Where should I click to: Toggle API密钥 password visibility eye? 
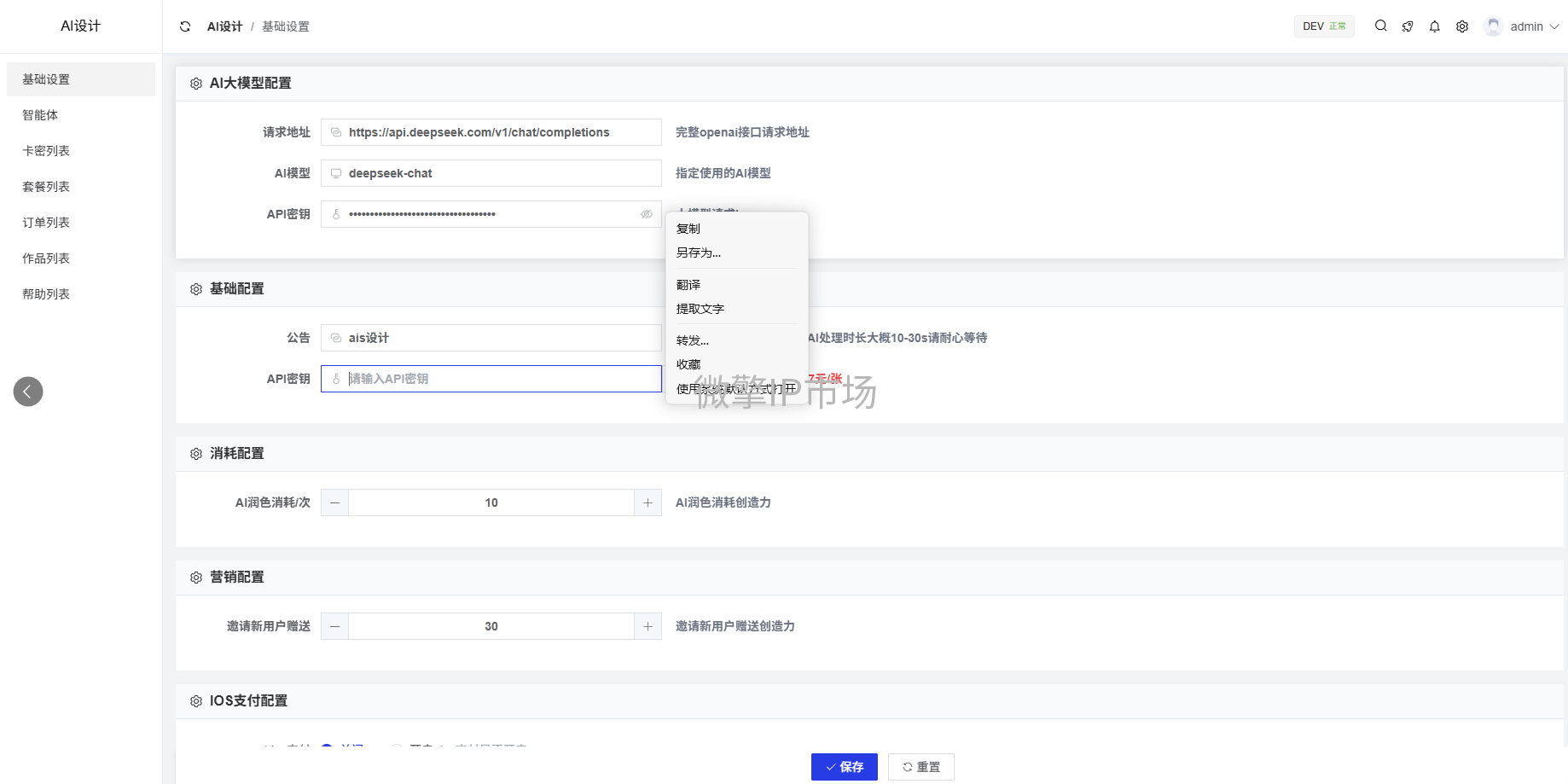[x=647, y=214]
